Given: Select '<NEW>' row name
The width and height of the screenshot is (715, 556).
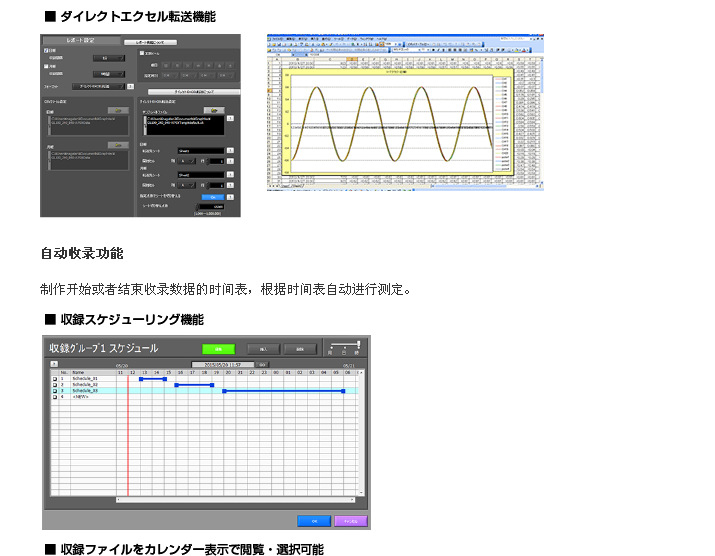Looking at the screenshot, I should point(80,397).
